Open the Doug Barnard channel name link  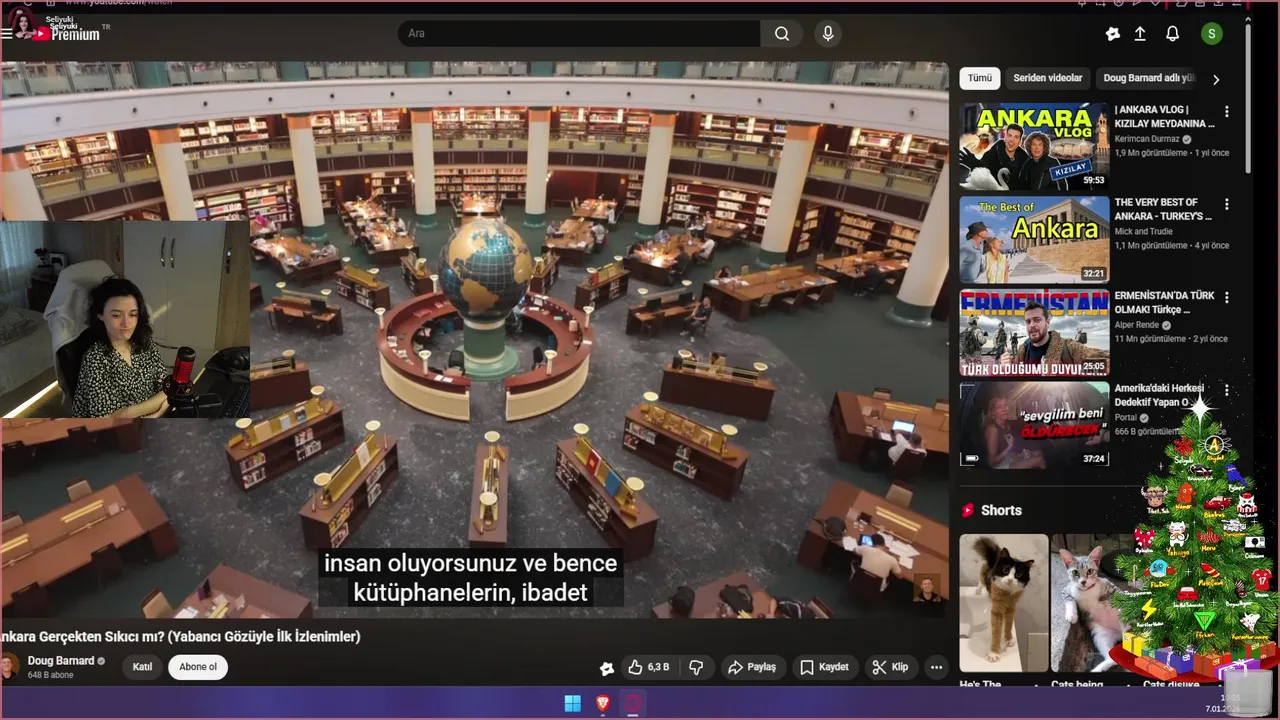(61, 661)
